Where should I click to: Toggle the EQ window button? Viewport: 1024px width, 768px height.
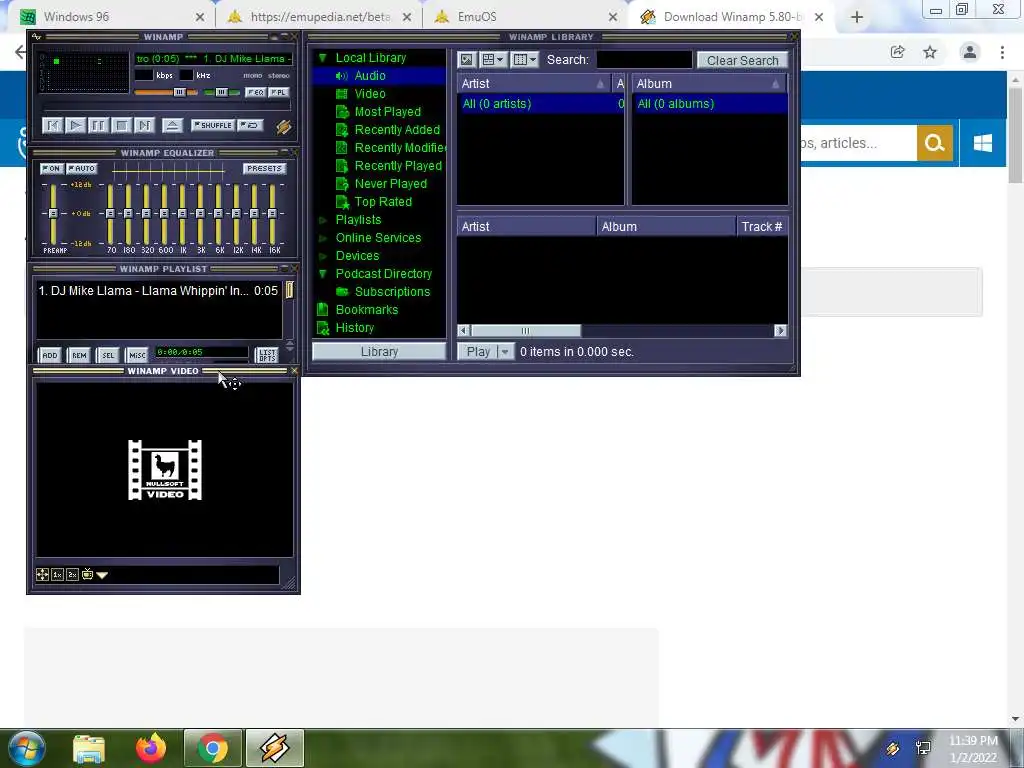(x=255, y=93)
